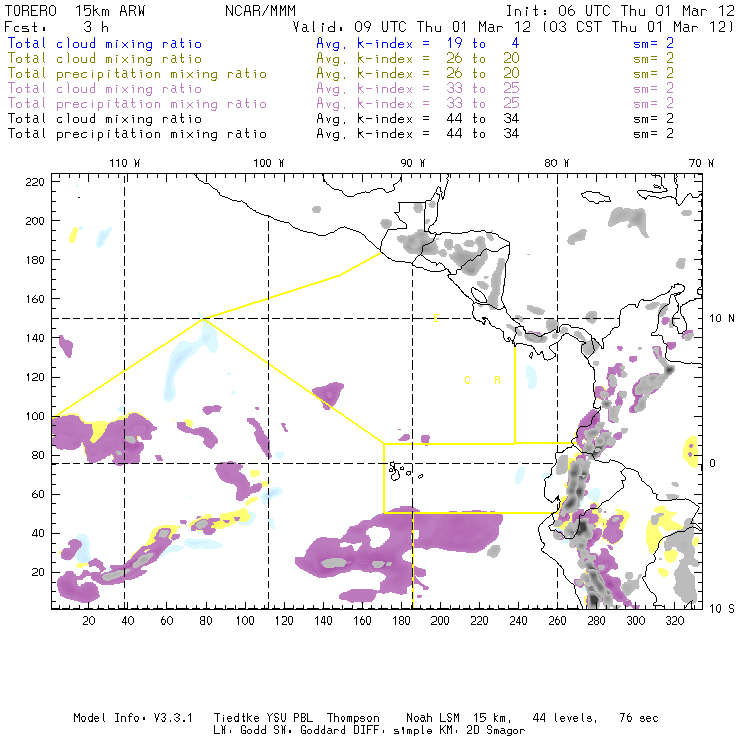Click the '200' tick label on the y-axis

coord(35,221)
